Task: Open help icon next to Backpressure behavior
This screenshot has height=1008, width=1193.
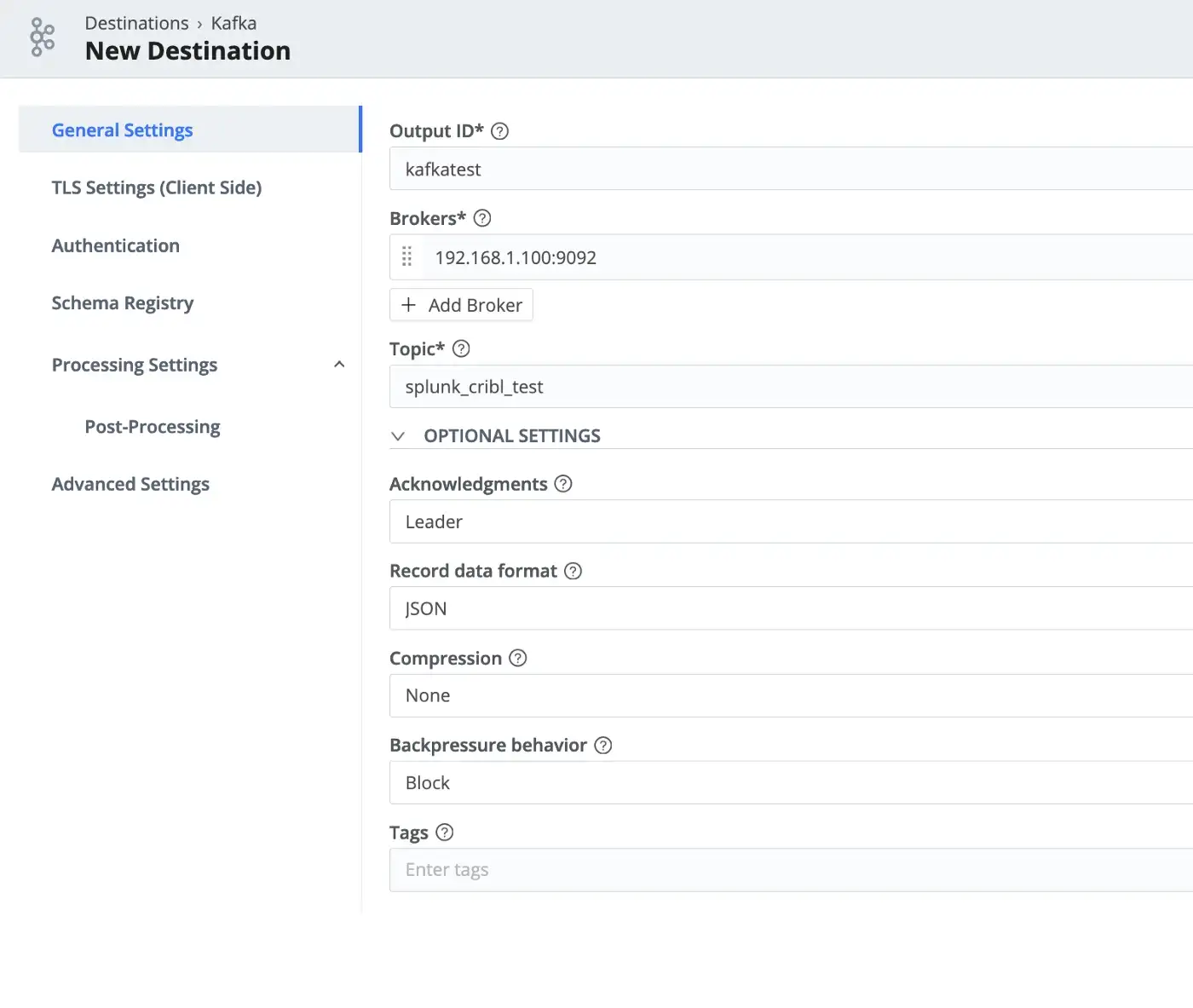Action: click(603, 746)
